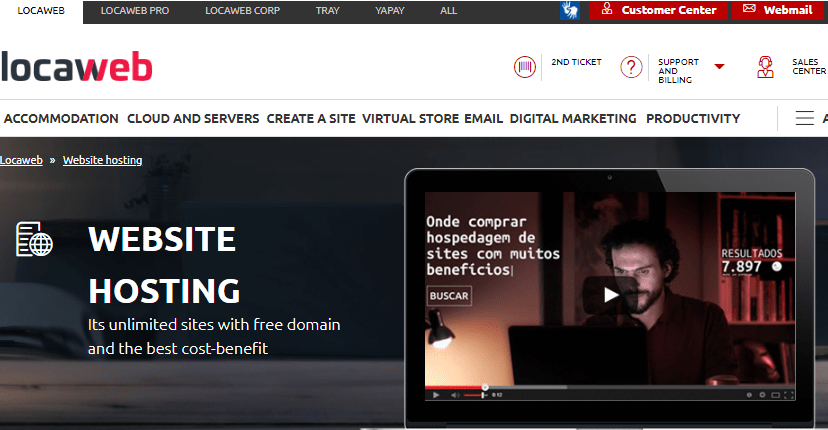Click SALES CENTER label
828x430 pixels.
809,67
